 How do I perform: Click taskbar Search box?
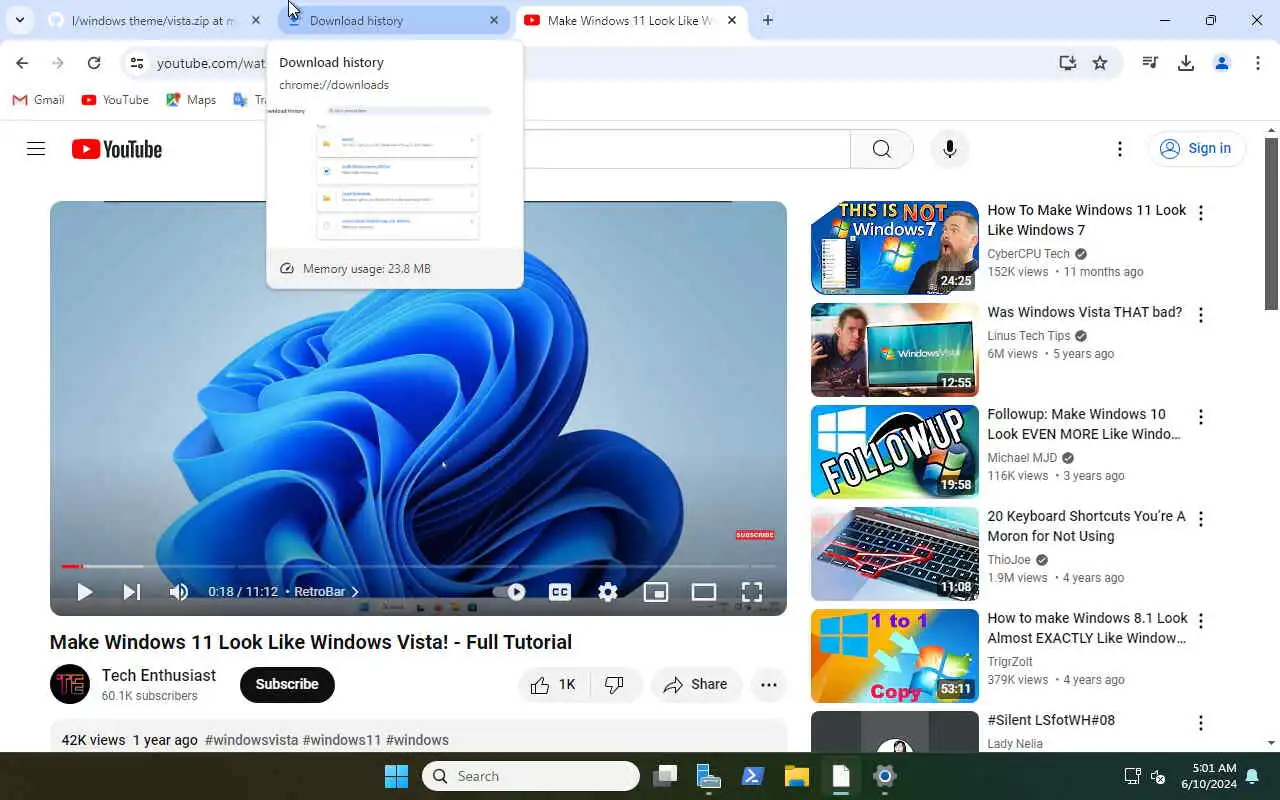pyautogui.click(x=531, y=776)
